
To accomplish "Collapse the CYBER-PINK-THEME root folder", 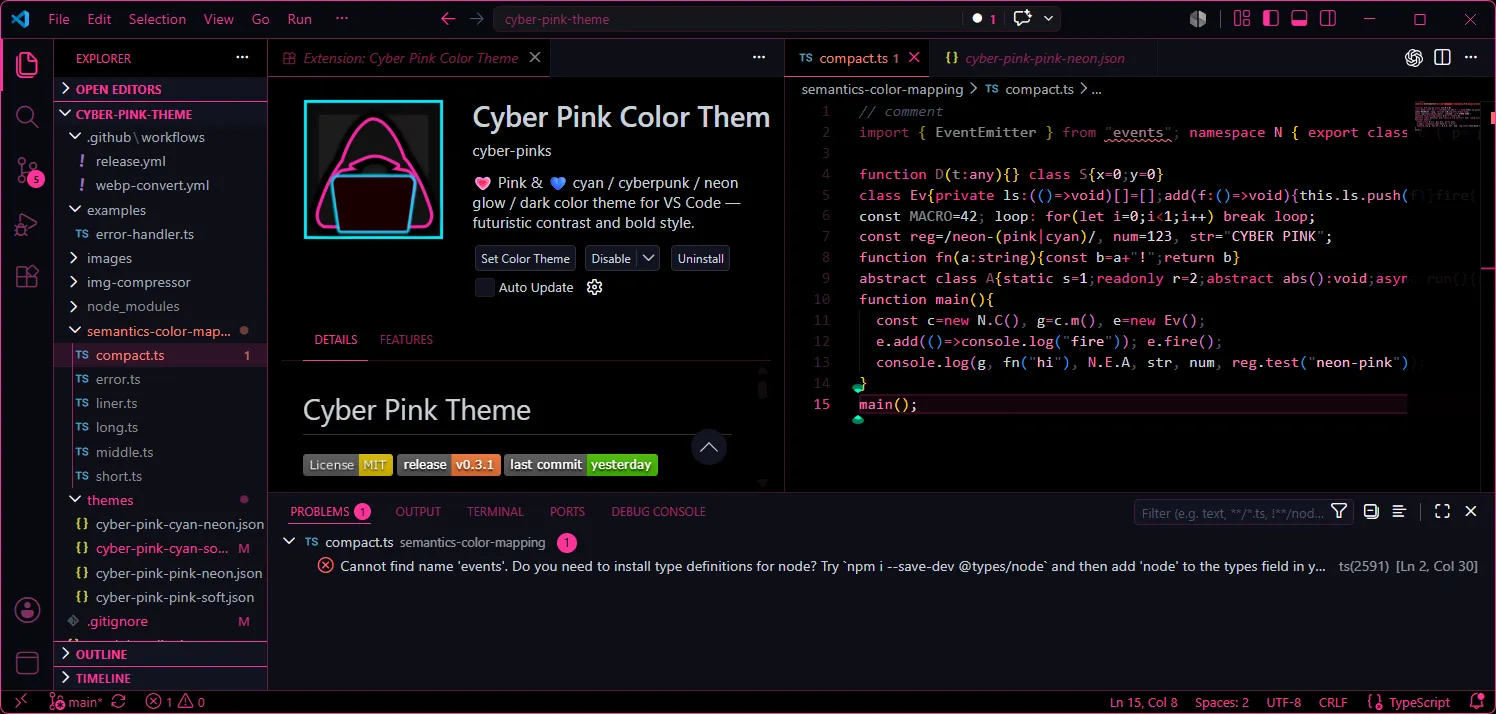I will [x=160, y=114].
